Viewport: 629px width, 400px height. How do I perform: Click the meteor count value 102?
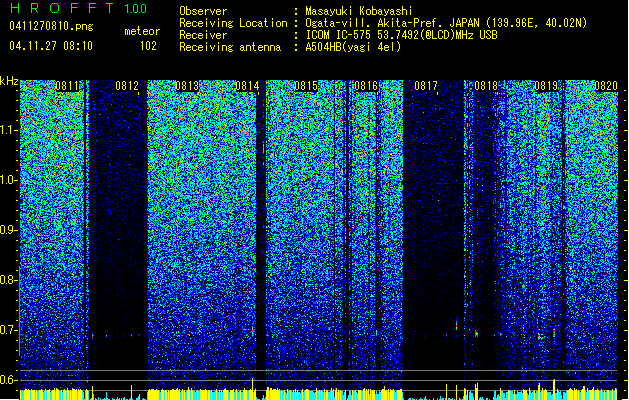[148, 46]
